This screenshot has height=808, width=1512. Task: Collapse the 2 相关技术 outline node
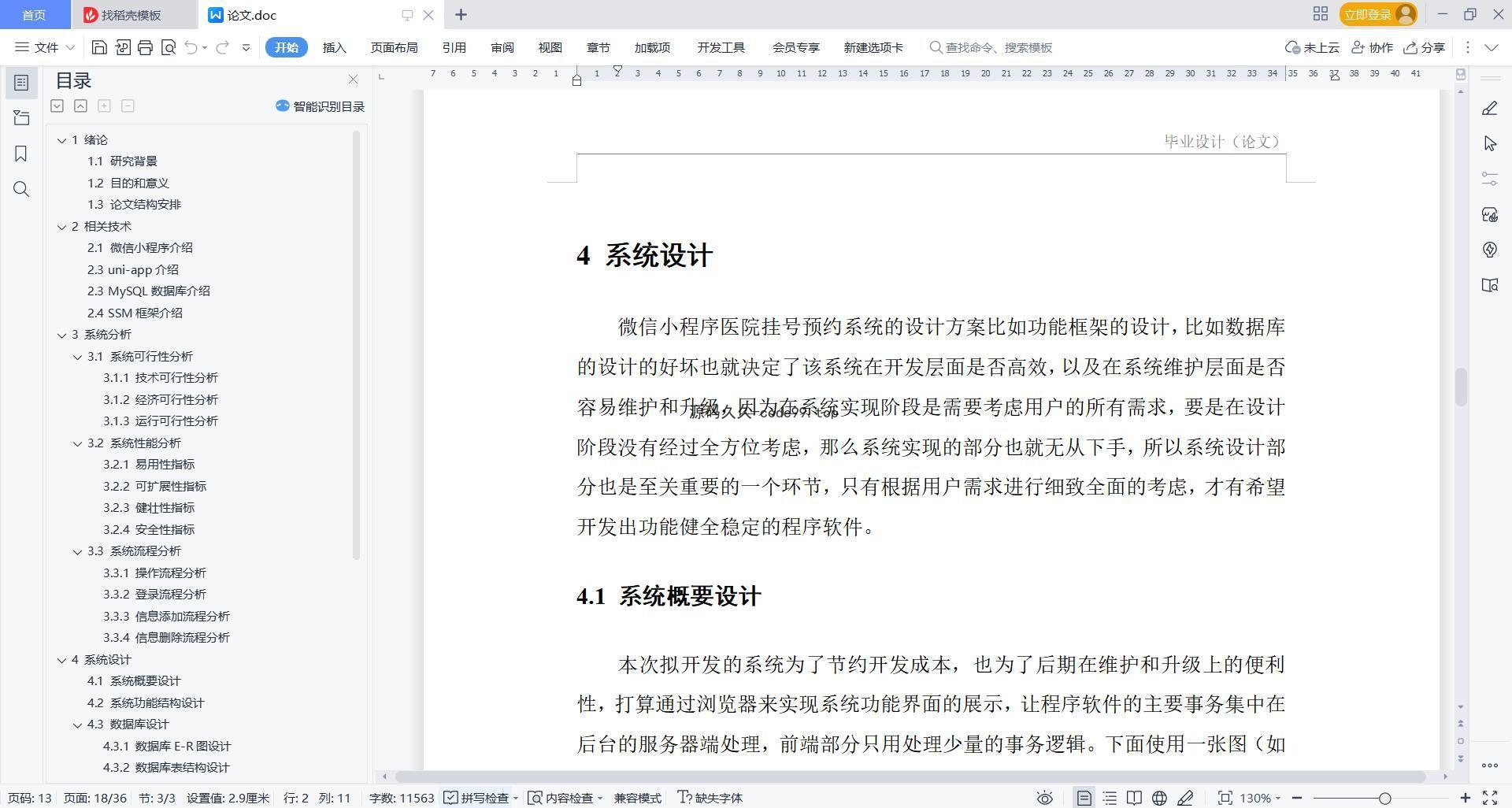coord(61,227)
